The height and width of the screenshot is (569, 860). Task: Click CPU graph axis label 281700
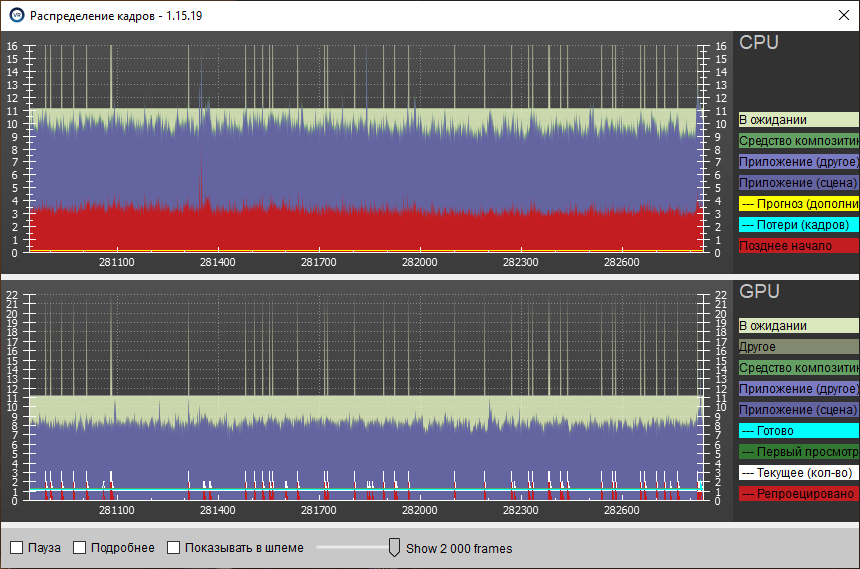click(319, 262)
